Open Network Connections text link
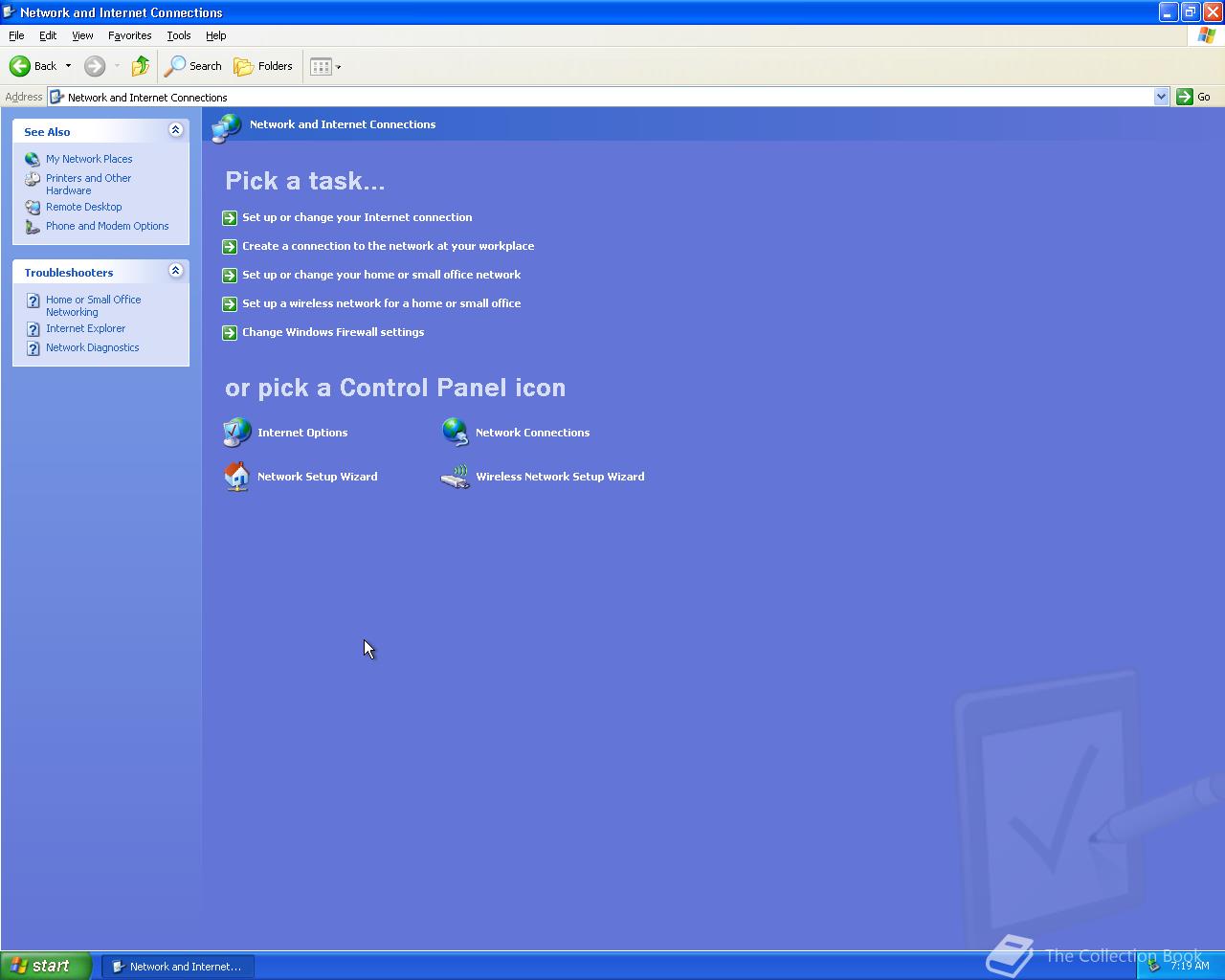 tap(532, 433)
